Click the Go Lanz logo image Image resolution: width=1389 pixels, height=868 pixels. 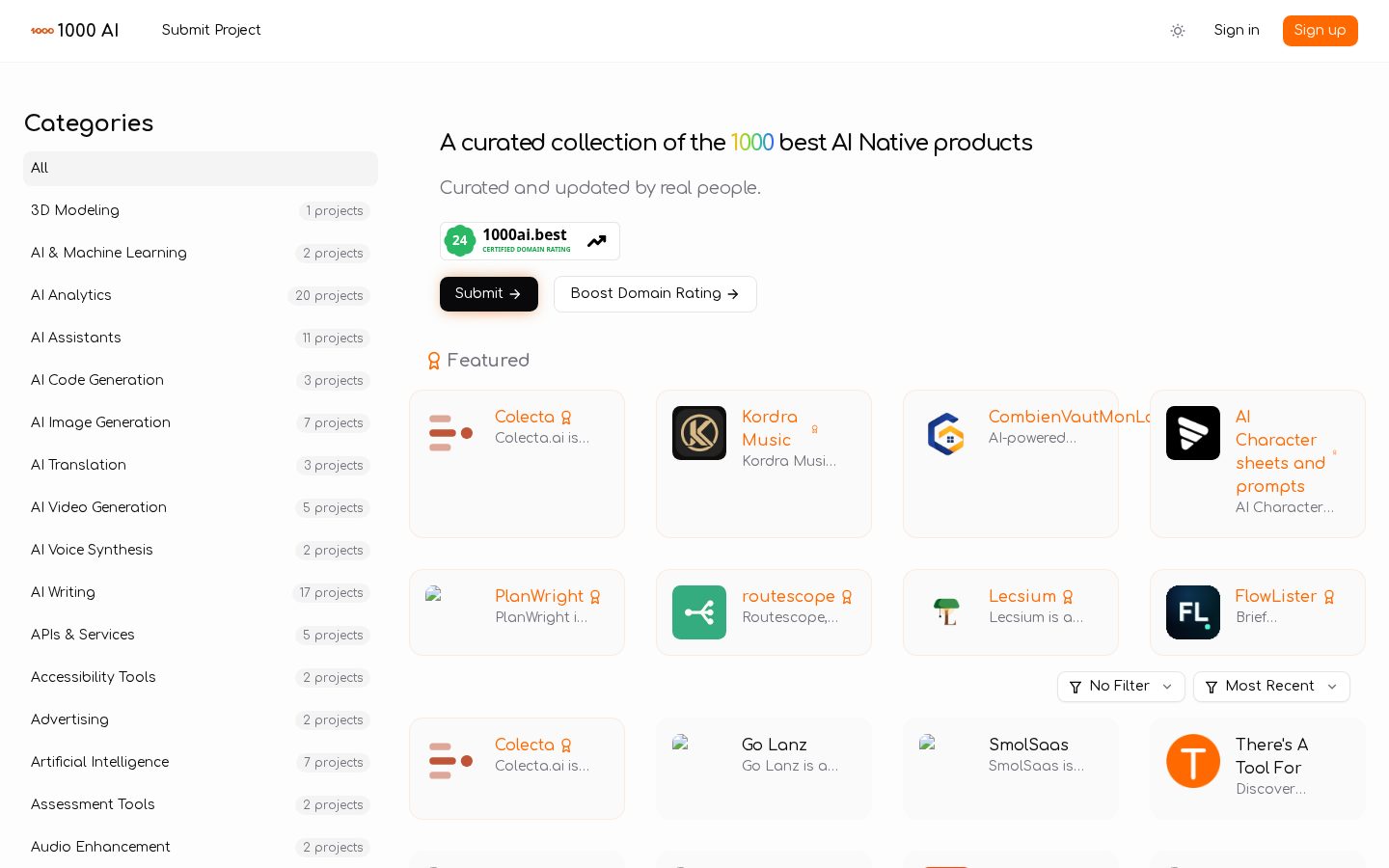click(x=699, y=761)
